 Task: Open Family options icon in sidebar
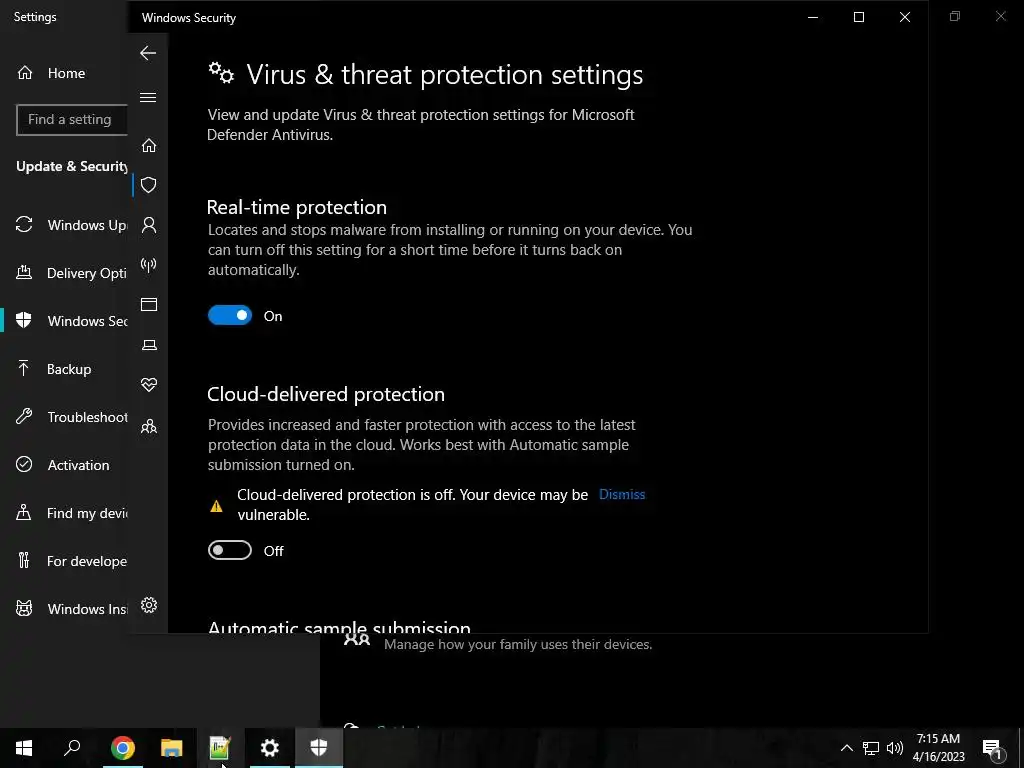pyautogui.click(x=149, y=426)
